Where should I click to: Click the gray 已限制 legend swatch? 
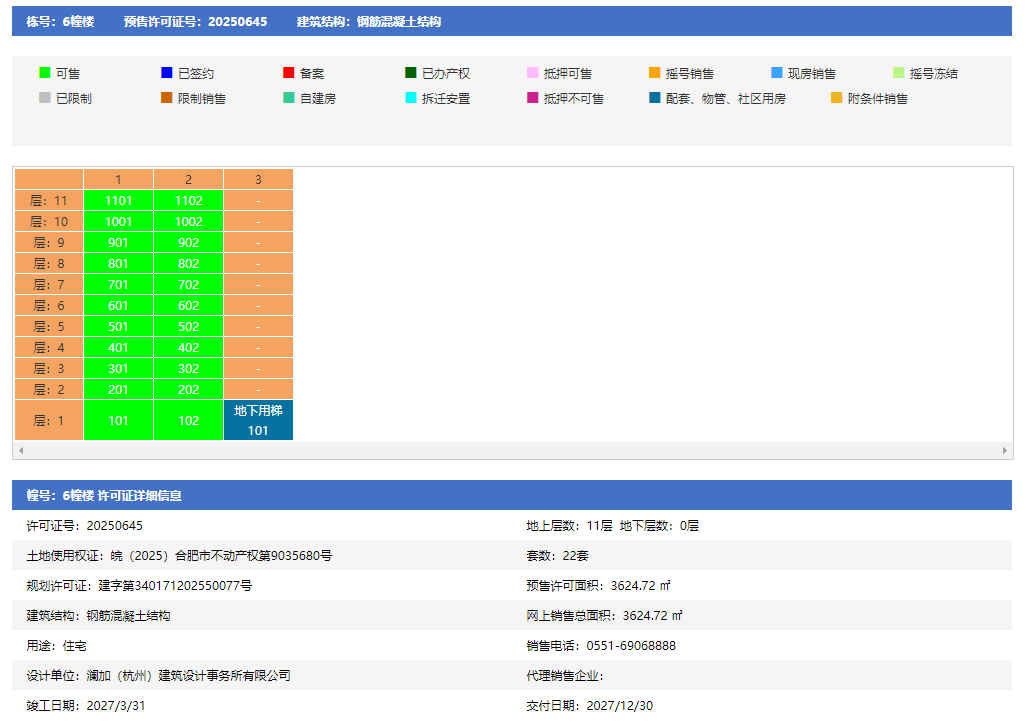pyautogui.click(x=44, y=98)
